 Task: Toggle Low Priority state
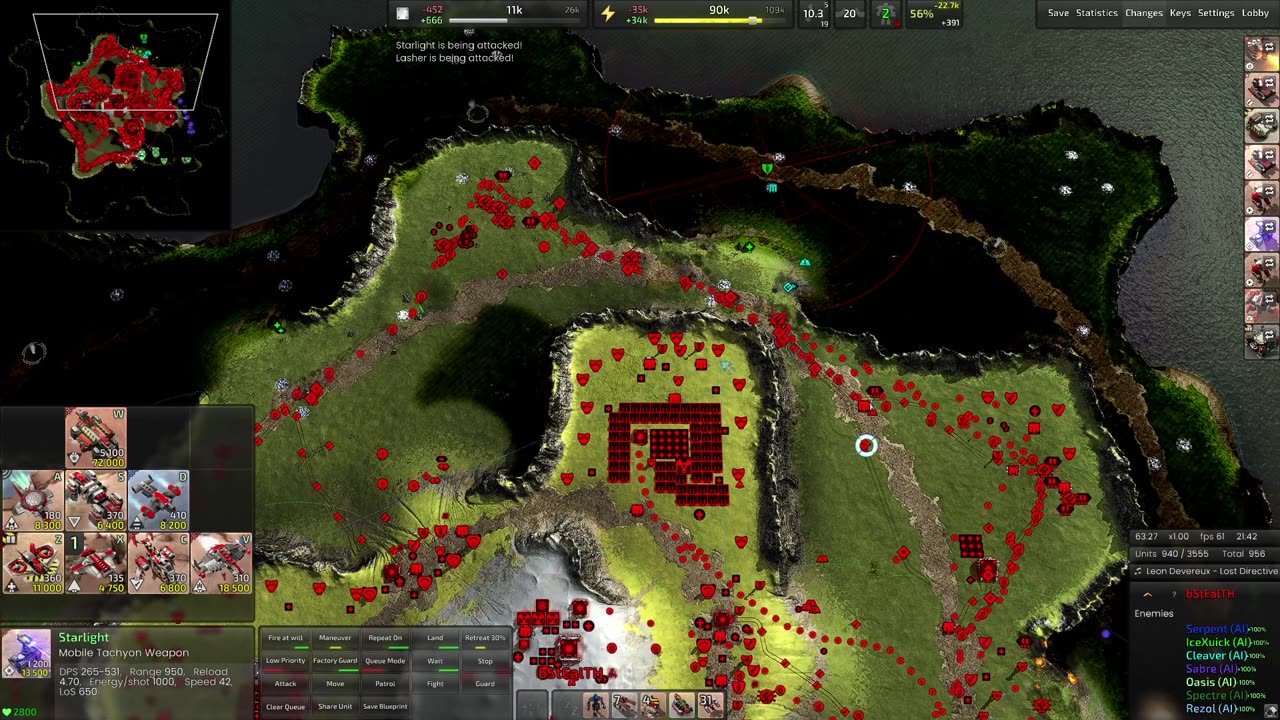click(x=285, y=661)
